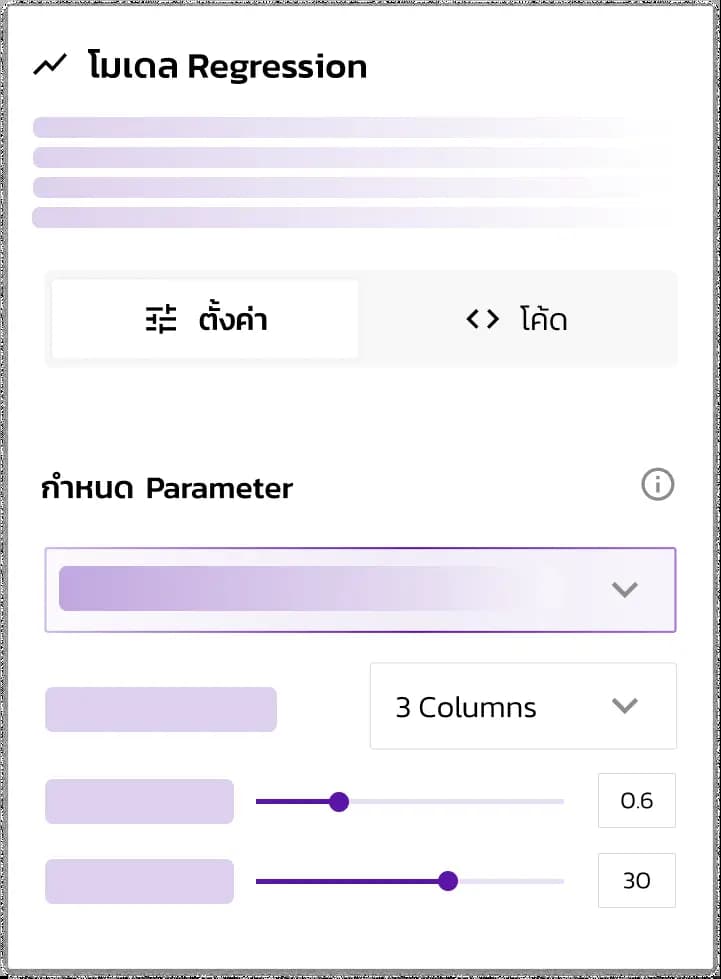Click the first placeholder description line under title
This screenshot has height=979, width=721.
(353, 127)
